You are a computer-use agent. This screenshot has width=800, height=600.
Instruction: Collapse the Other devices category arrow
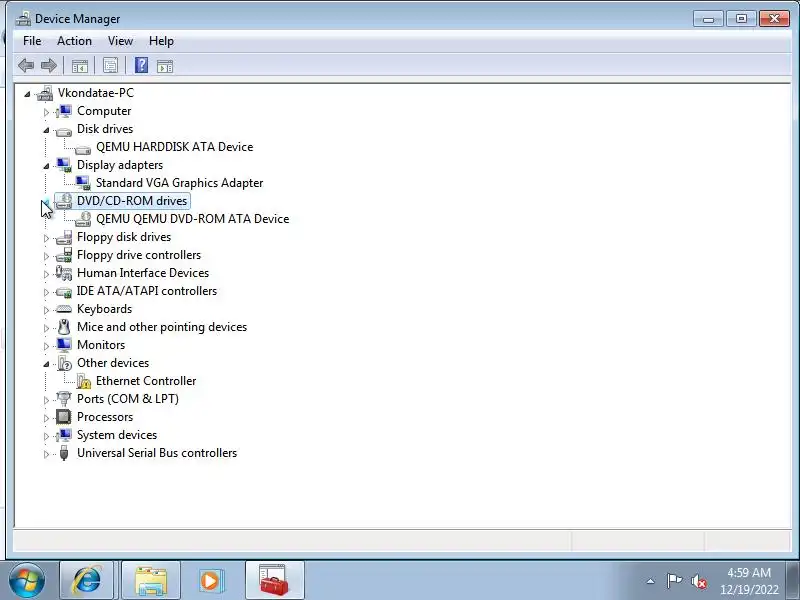[46, 364]
